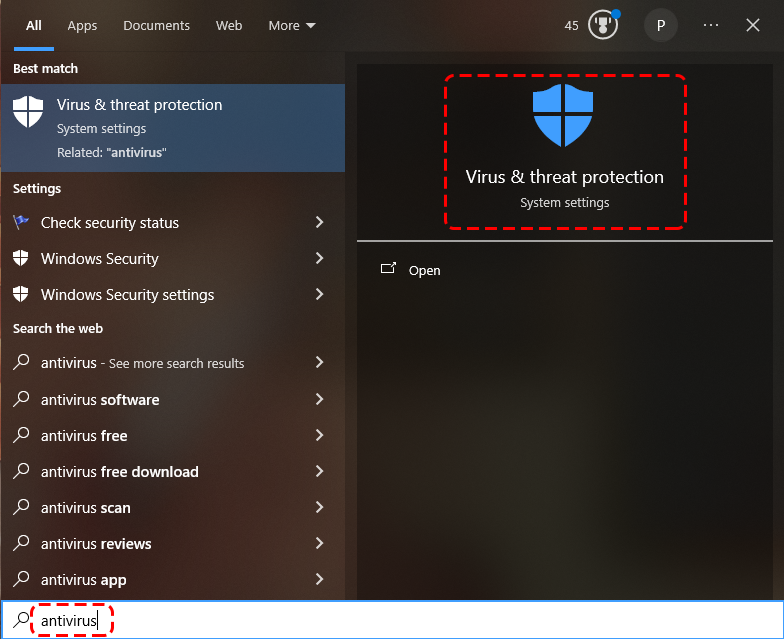Screen dimensions: 784x639
Task: Expand arrow for antivirus free download
Action: click(x=320, y=471)
